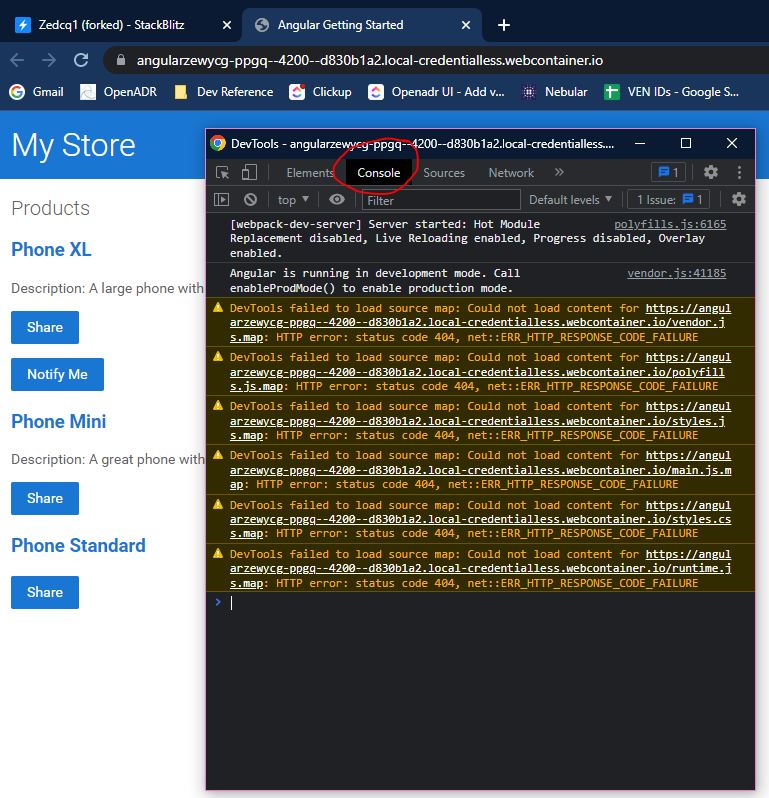The width and height of the screenshot is (769, 798).
Task: Open a new browser tab
Action: point(504,25)
